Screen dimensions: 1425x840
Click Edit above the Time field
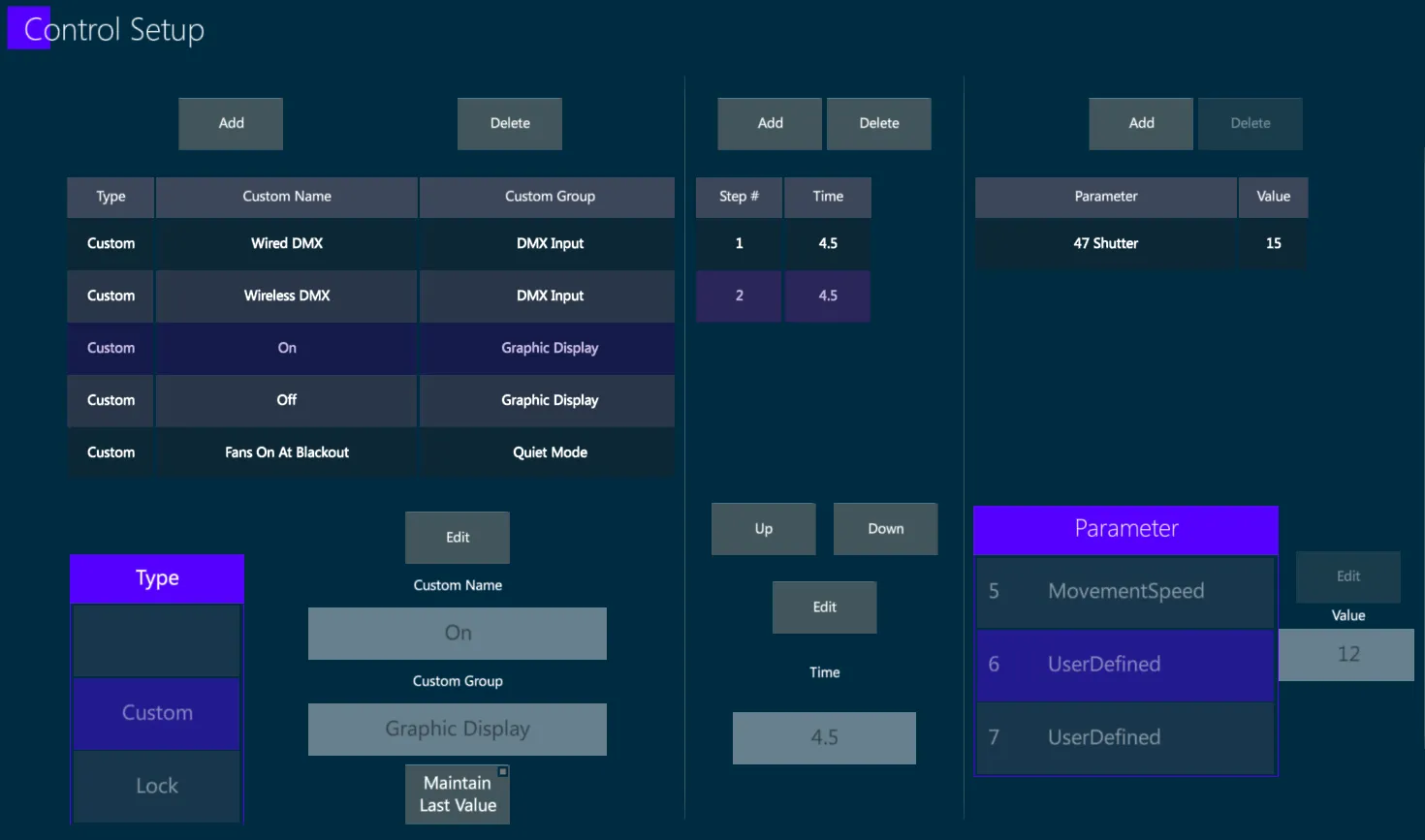click(x=825, y=607)
